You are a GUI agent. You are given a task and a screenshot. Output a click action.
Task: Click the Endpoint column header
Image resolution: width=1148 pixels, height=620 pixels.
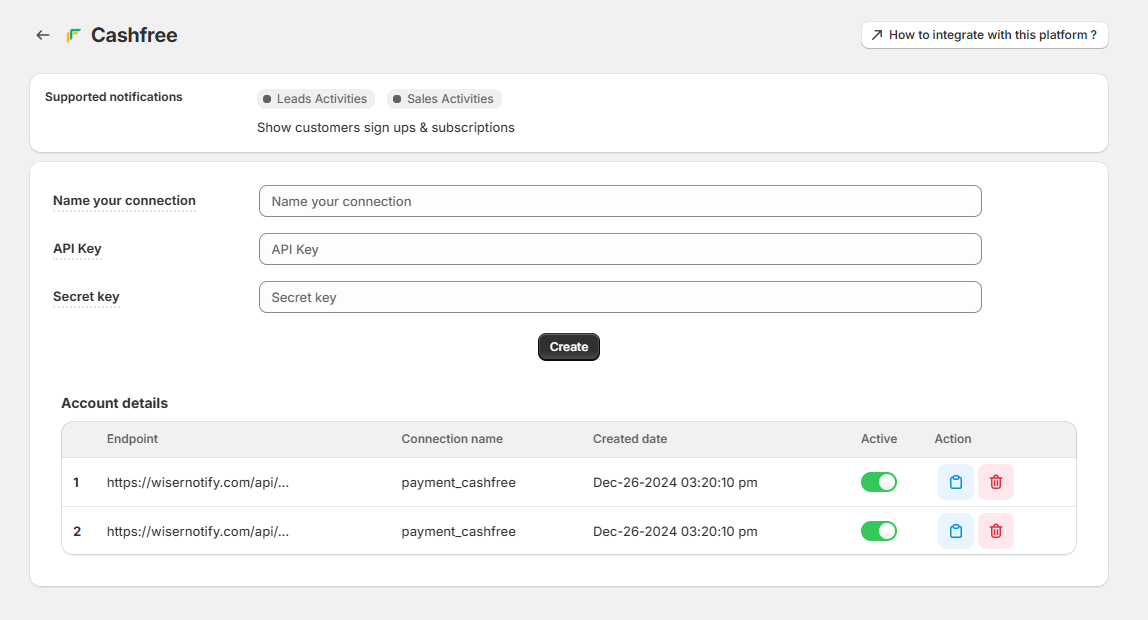tap(133, 439)
